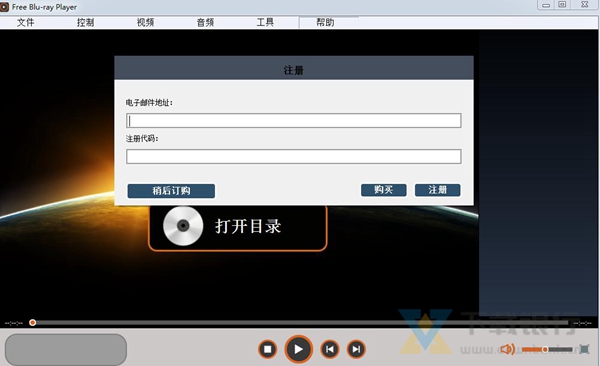Click the gray snapshot panel at bottom-left

coord(66,349)
